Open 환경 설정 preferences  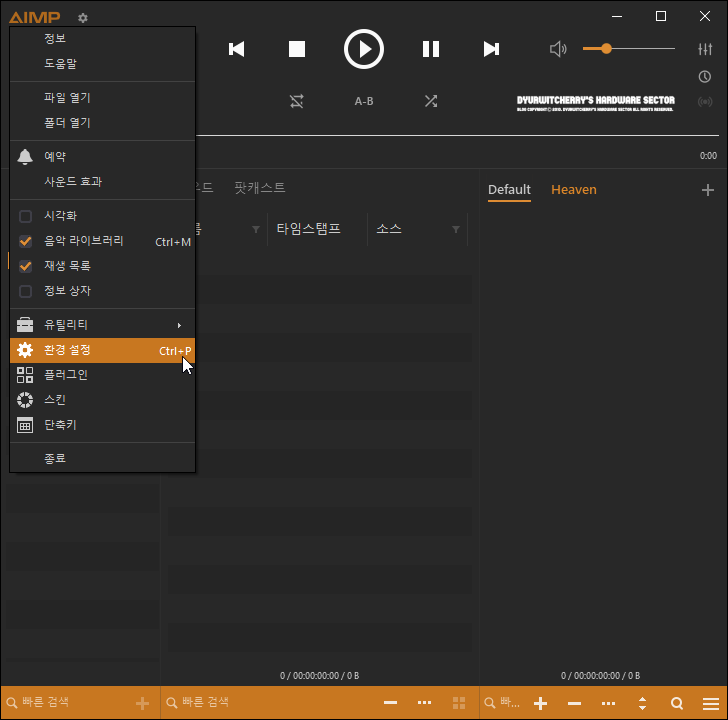click(102, 350)
